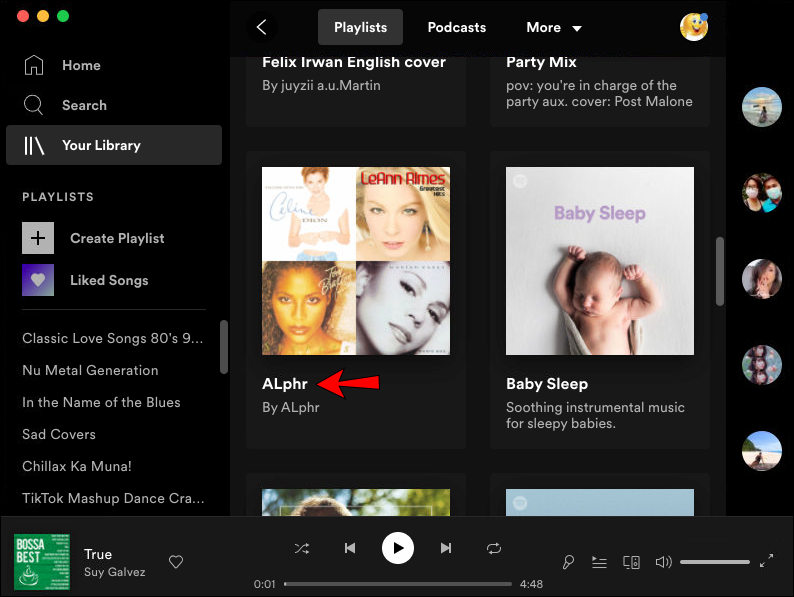Open the friend avatar with sunset sea photo
Image resolution: width=794 pixels, height=597 pixels.
(762, 107)
